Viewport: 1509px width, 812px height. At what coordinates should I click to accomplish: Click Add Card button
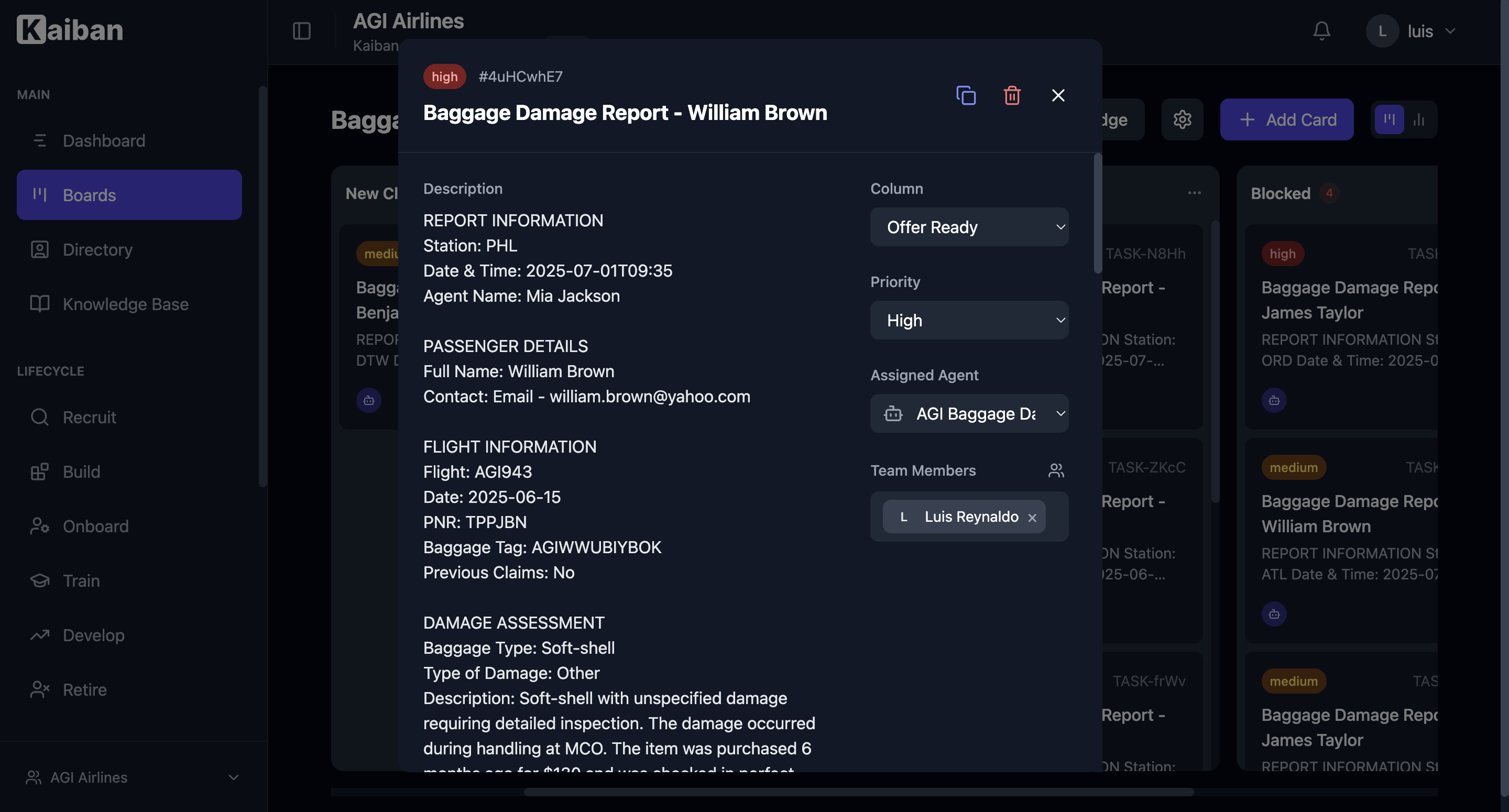point(1286,119)
